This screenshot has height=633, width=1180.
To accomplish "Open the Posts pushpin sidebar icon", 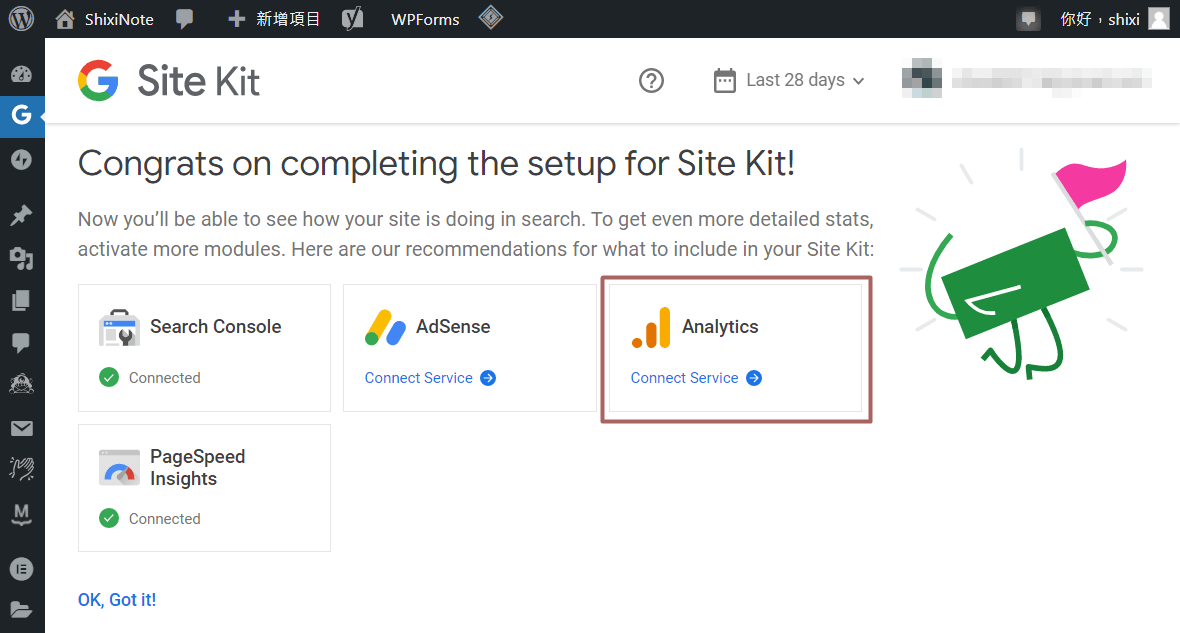I will (x=21, y=216).
